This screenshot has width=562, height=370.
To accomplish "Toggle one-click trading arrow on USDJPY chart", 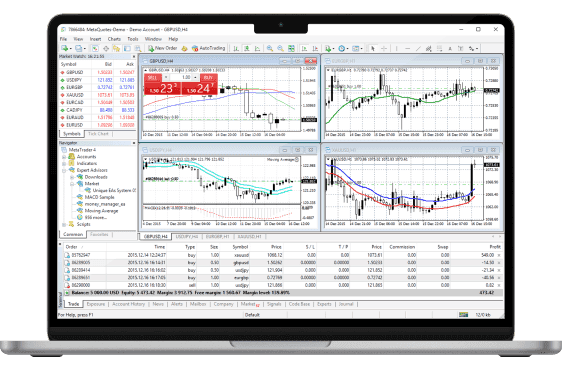I will tap(146, 159).
